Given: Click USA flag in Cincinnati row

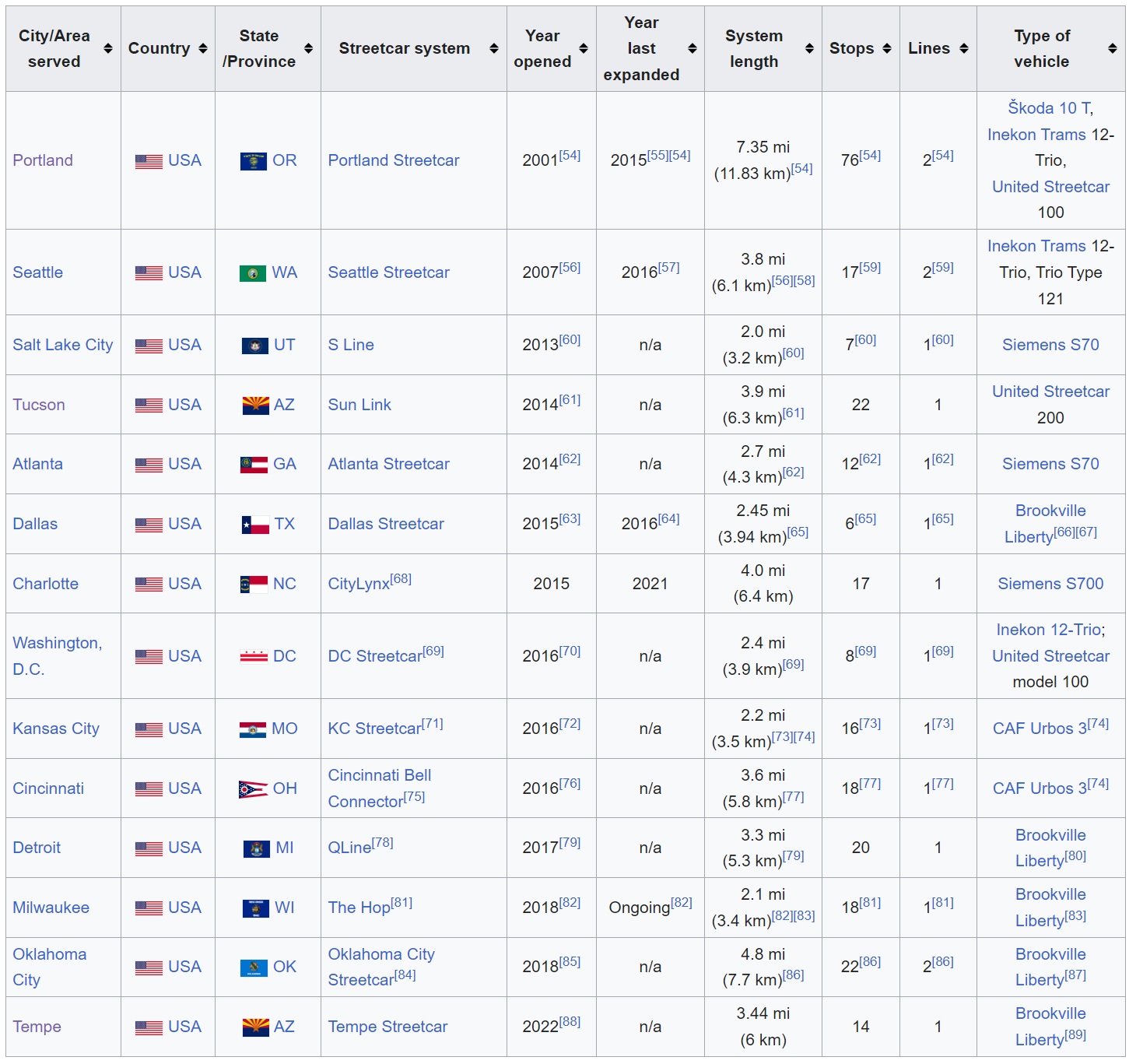Looking at the screenshot, I should [x=149, y=789].
